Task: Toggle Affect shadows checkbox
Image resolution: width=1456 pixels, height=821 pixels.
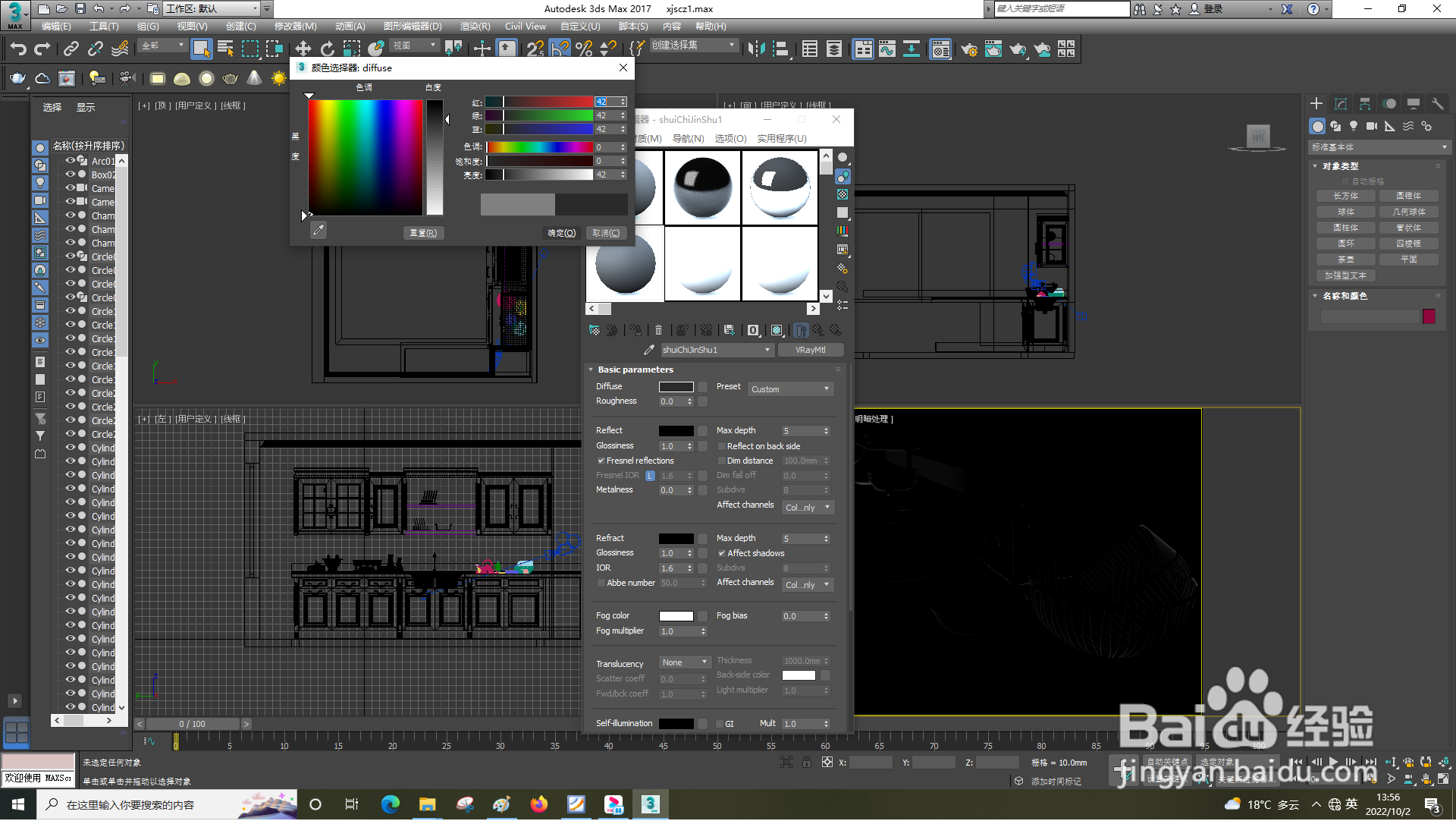Action: click(722, 554)
